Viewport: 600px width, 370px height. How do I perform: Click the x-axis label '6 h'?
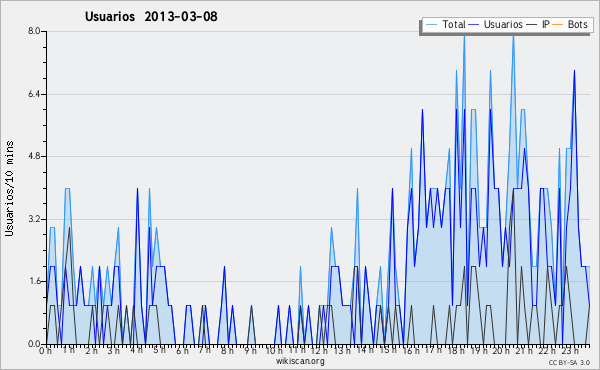(182, 350)
